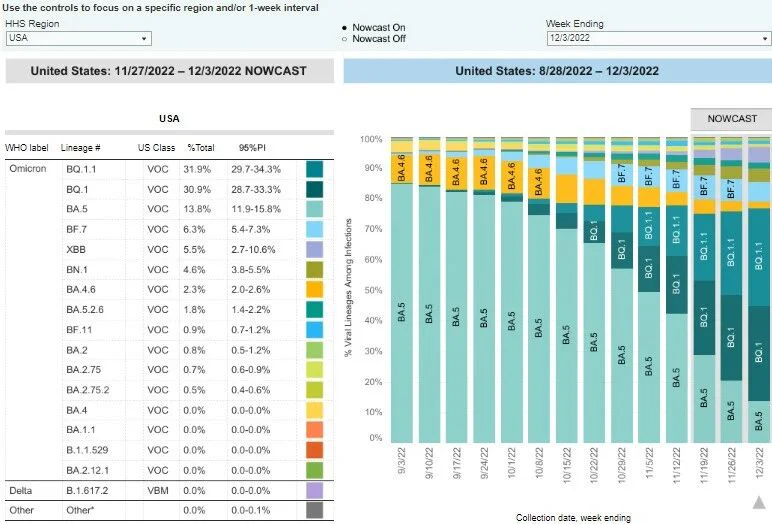Click the VBM class cell

158,491
